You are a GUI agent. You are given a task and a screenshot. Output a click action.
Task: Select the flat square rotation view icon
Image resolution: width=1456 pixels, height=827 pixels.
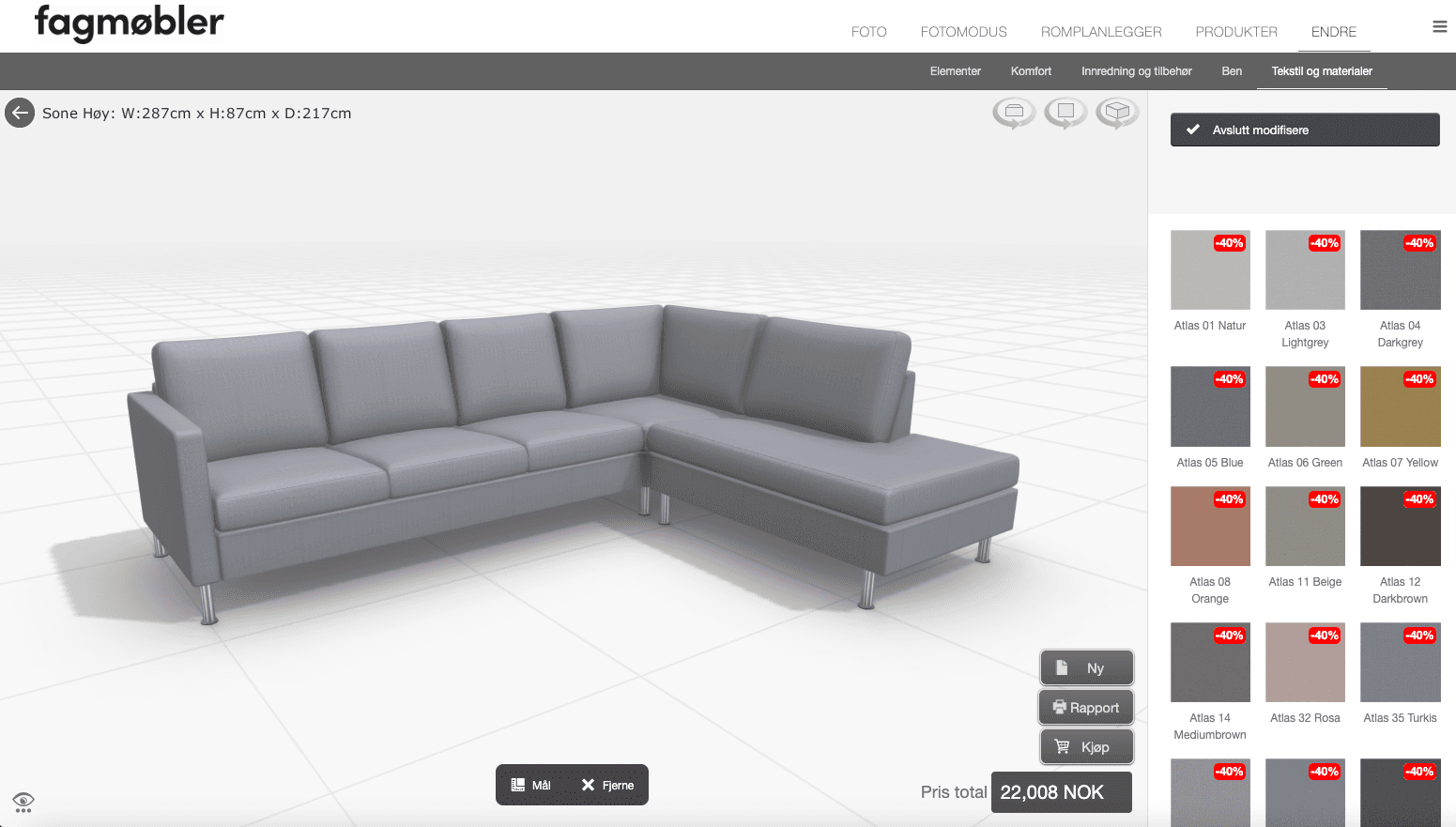click(1065, 113)
